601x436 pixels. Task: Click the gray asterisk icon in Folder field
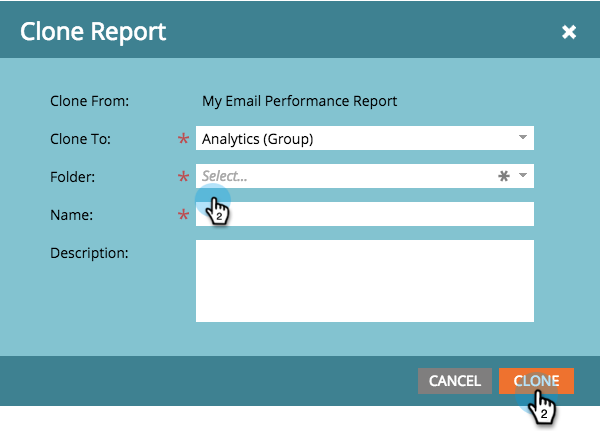(x=504, y=176)
